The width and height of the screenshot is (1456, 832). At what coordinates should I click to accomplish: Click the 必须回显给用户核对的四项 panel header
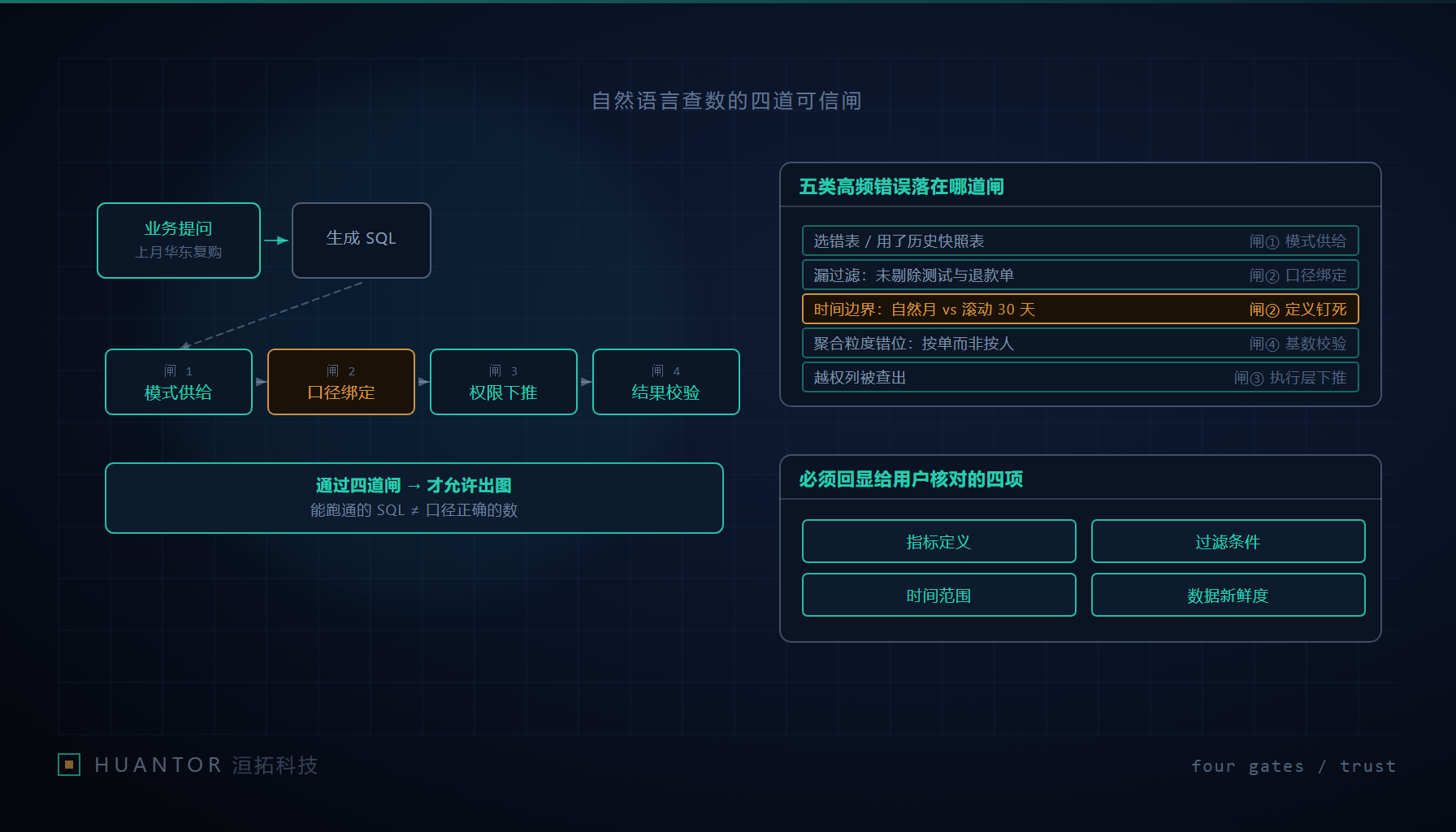[x=1081, y=479]
